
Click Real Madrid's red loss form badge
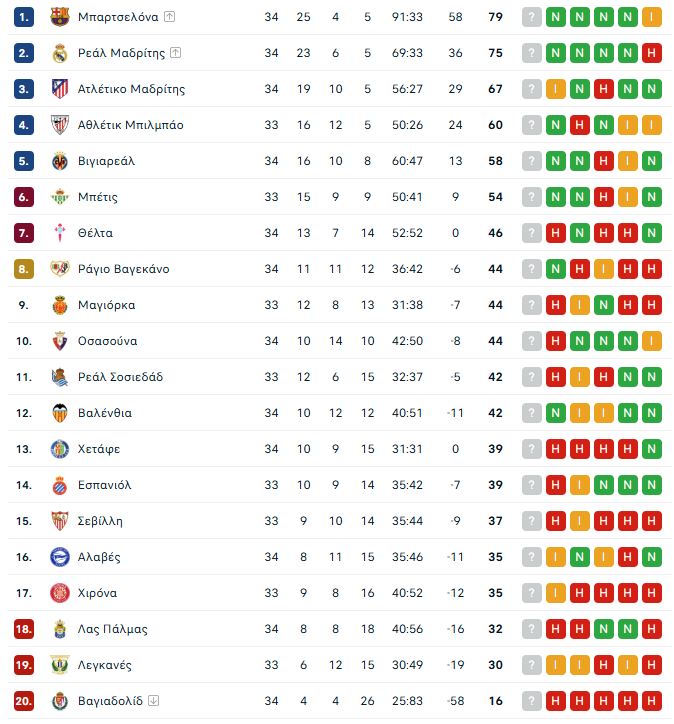click(652, 53)
